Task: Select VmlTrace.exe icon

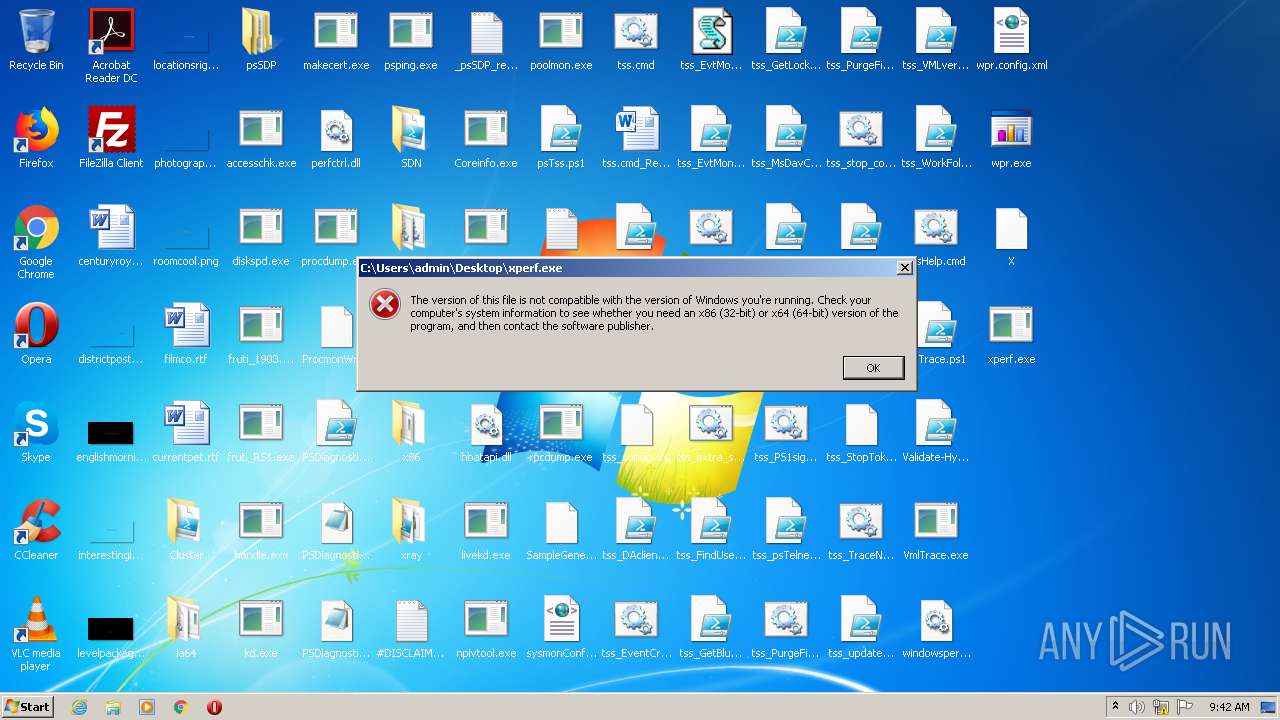Action: (936, 530)
